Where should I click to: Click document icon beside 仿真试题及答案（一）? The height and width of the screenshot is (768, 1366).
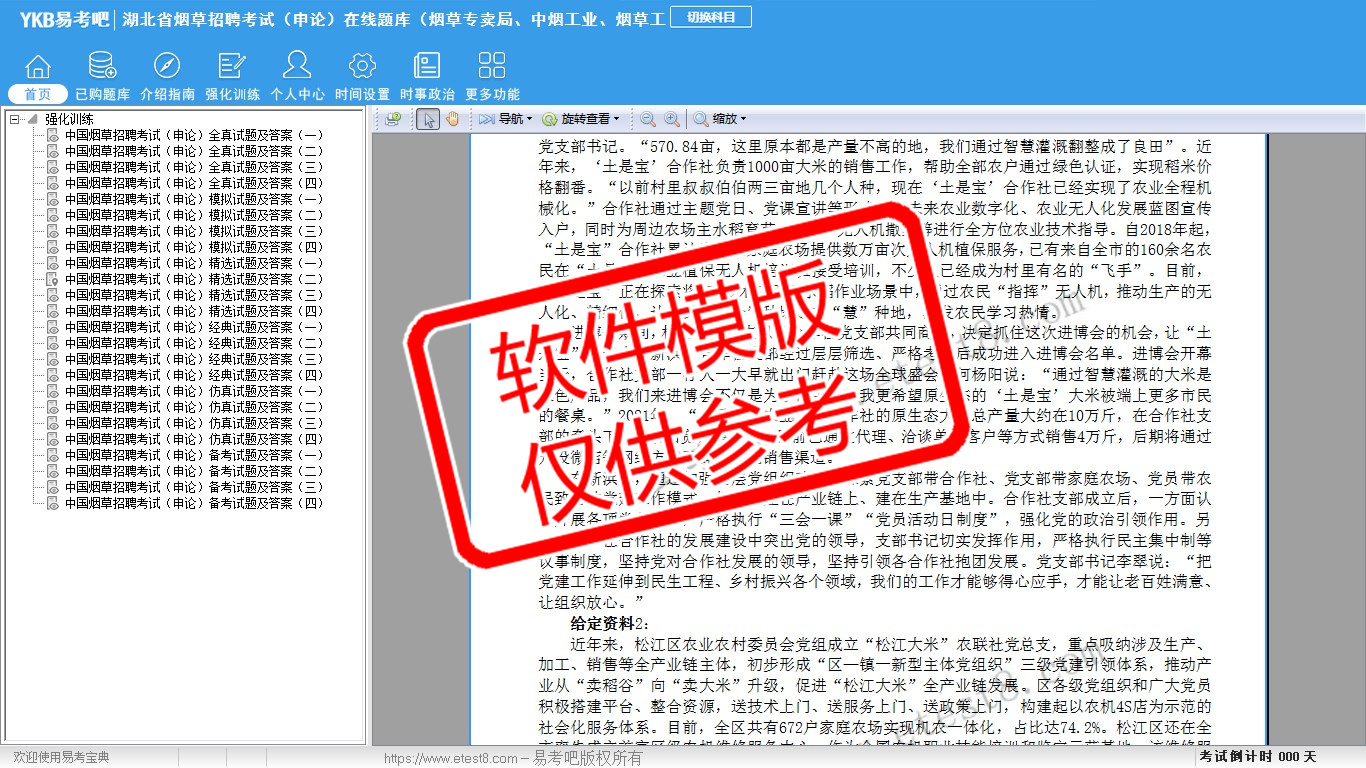pos(53,391)
